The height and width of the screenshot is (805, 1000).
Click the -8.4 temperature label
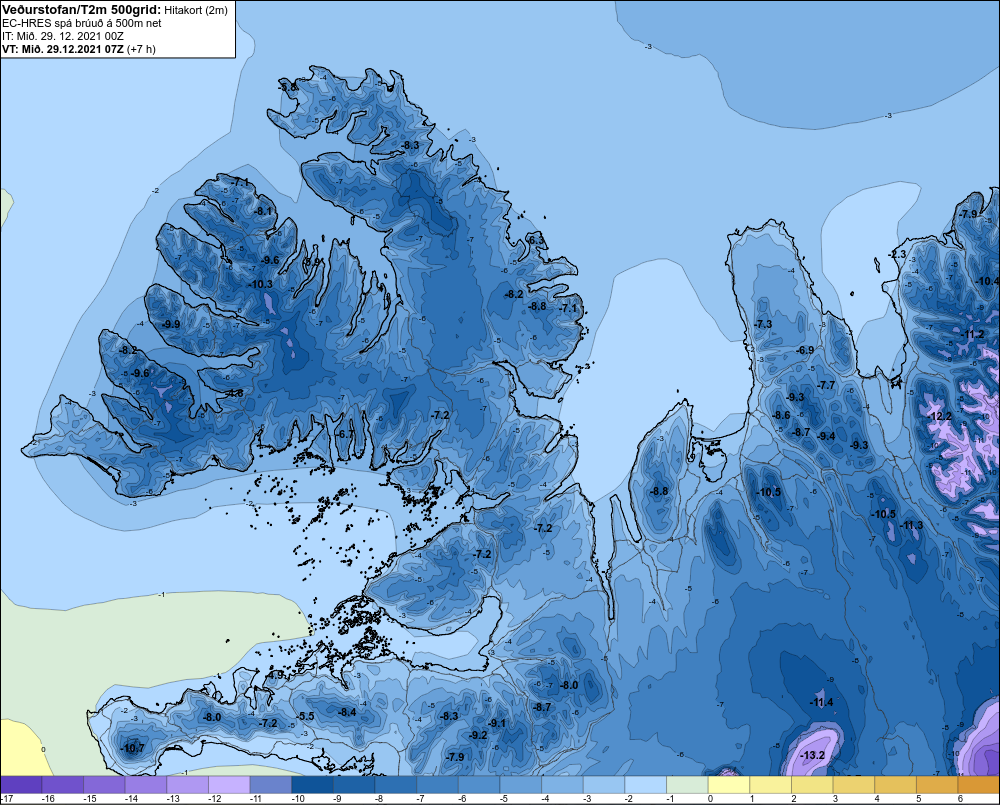348,712
